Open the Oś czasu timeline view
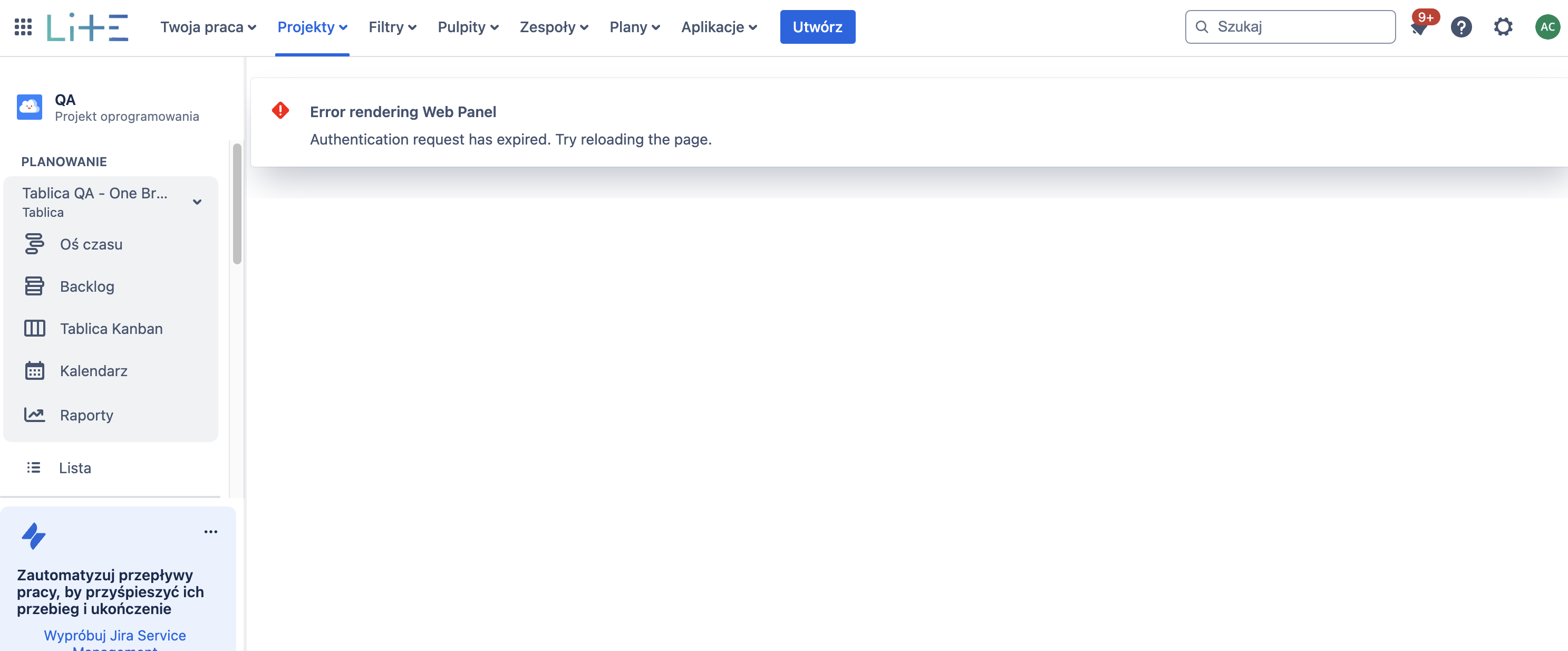Image resolution: width=1568 pixels, height=651 pixels. tap(90, 244)
